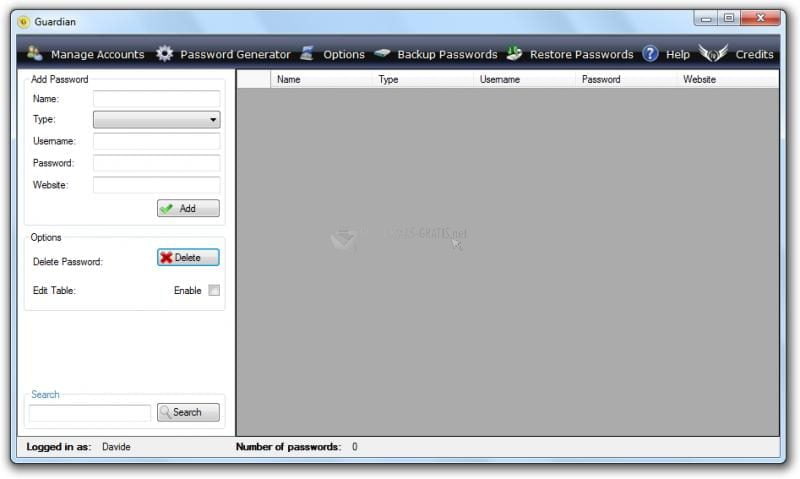
Task: Click the "Delete Password:" label
Action: coord(68,262)
